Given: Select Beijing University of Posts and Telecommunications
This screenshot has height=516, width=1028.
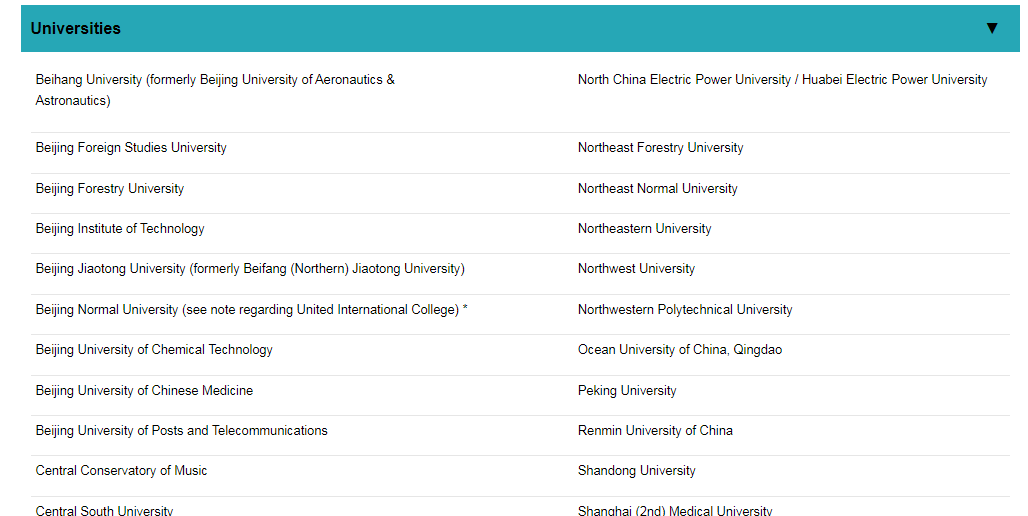Looking at the screenshot, I should [x=182, y=430].
